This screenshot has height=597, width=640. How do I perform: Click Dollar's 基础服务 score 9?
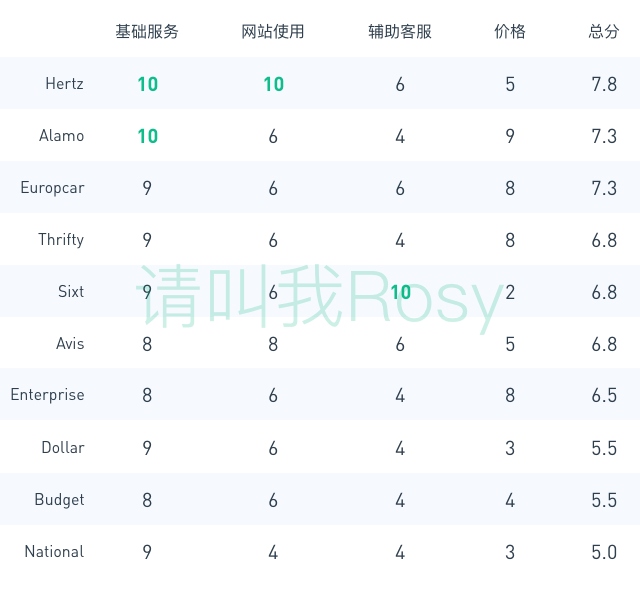pos(147,448)
